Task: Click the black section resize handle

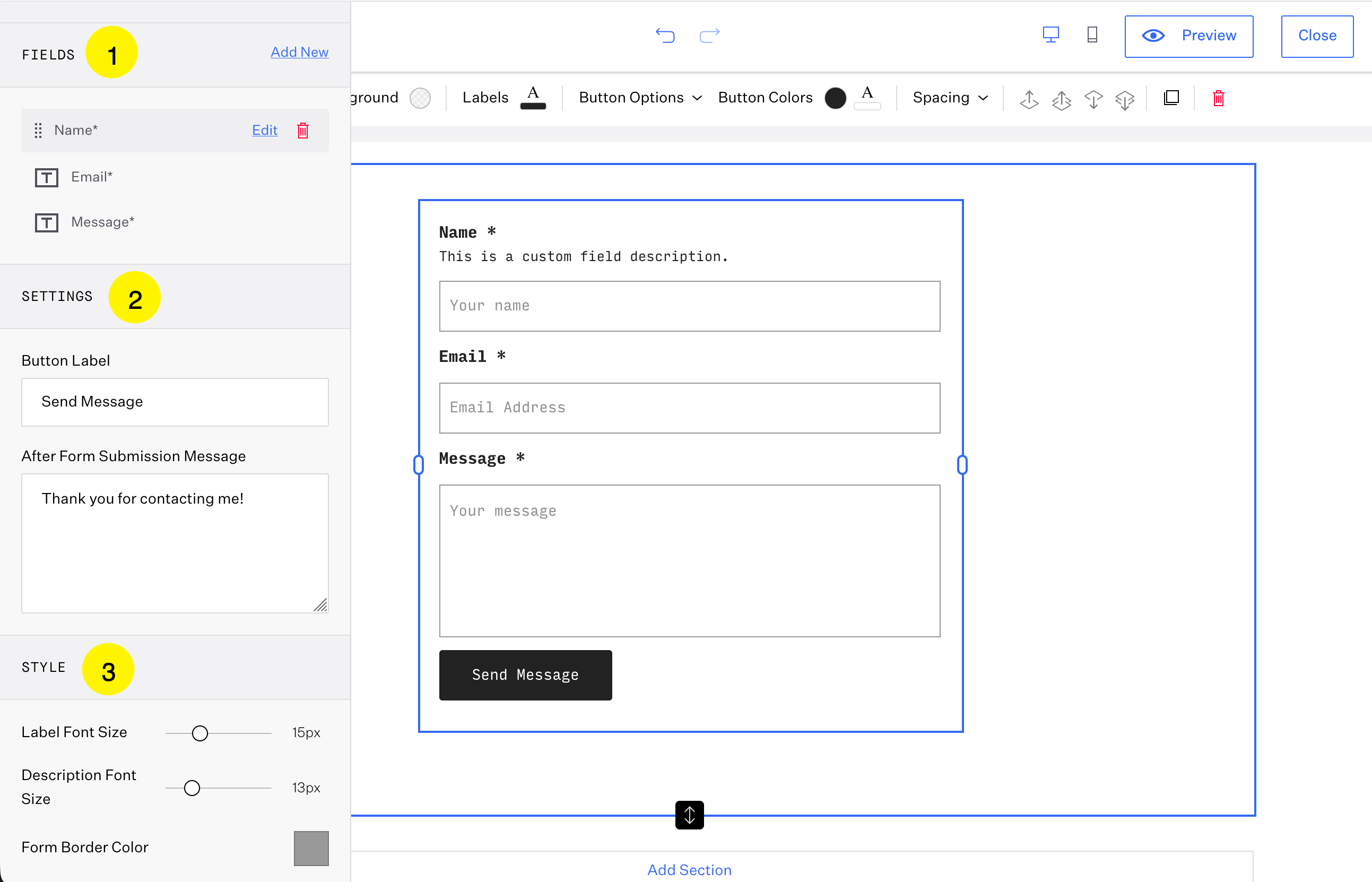Action: [689, 815]
